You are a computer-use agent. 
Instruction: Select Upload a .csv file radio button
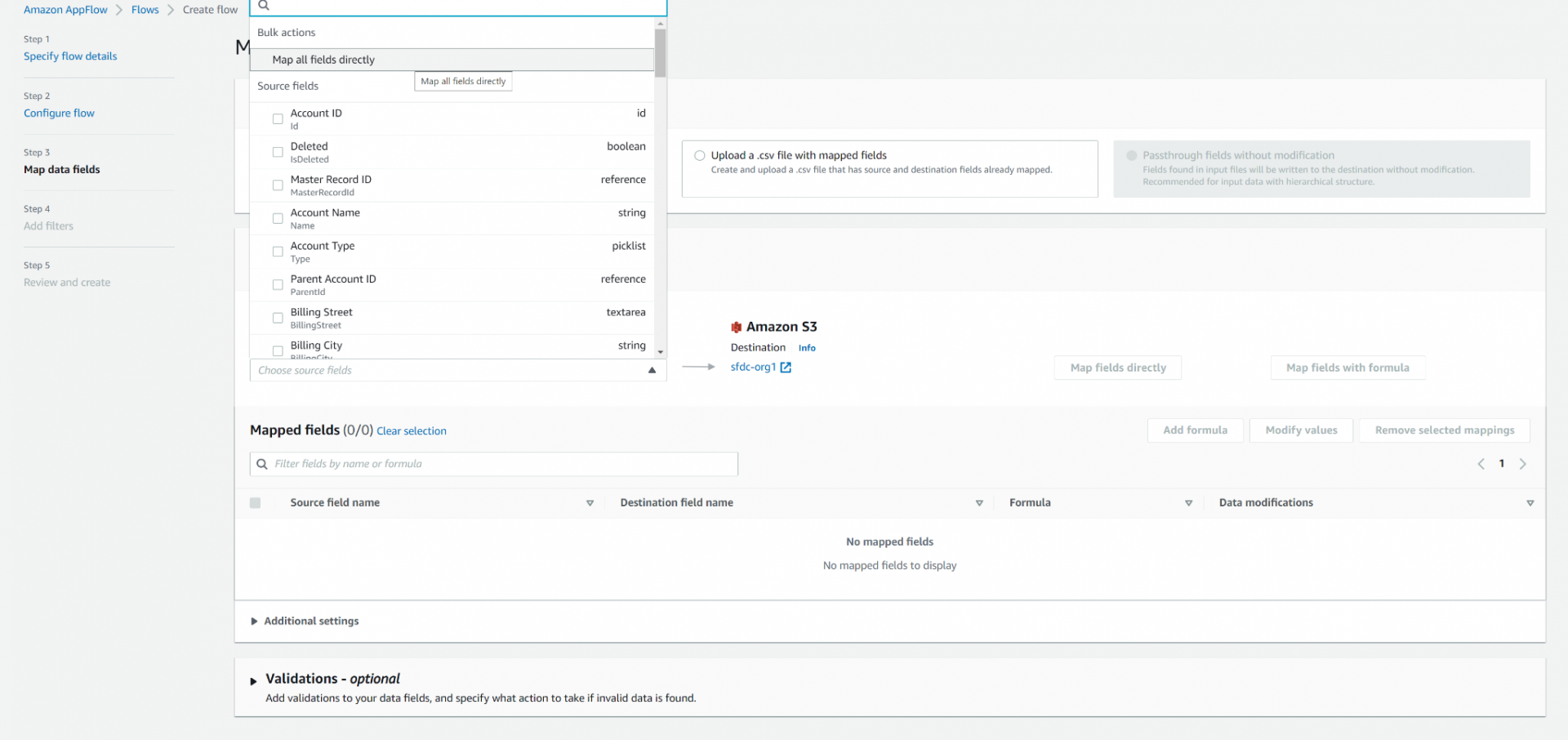(699, 155)
